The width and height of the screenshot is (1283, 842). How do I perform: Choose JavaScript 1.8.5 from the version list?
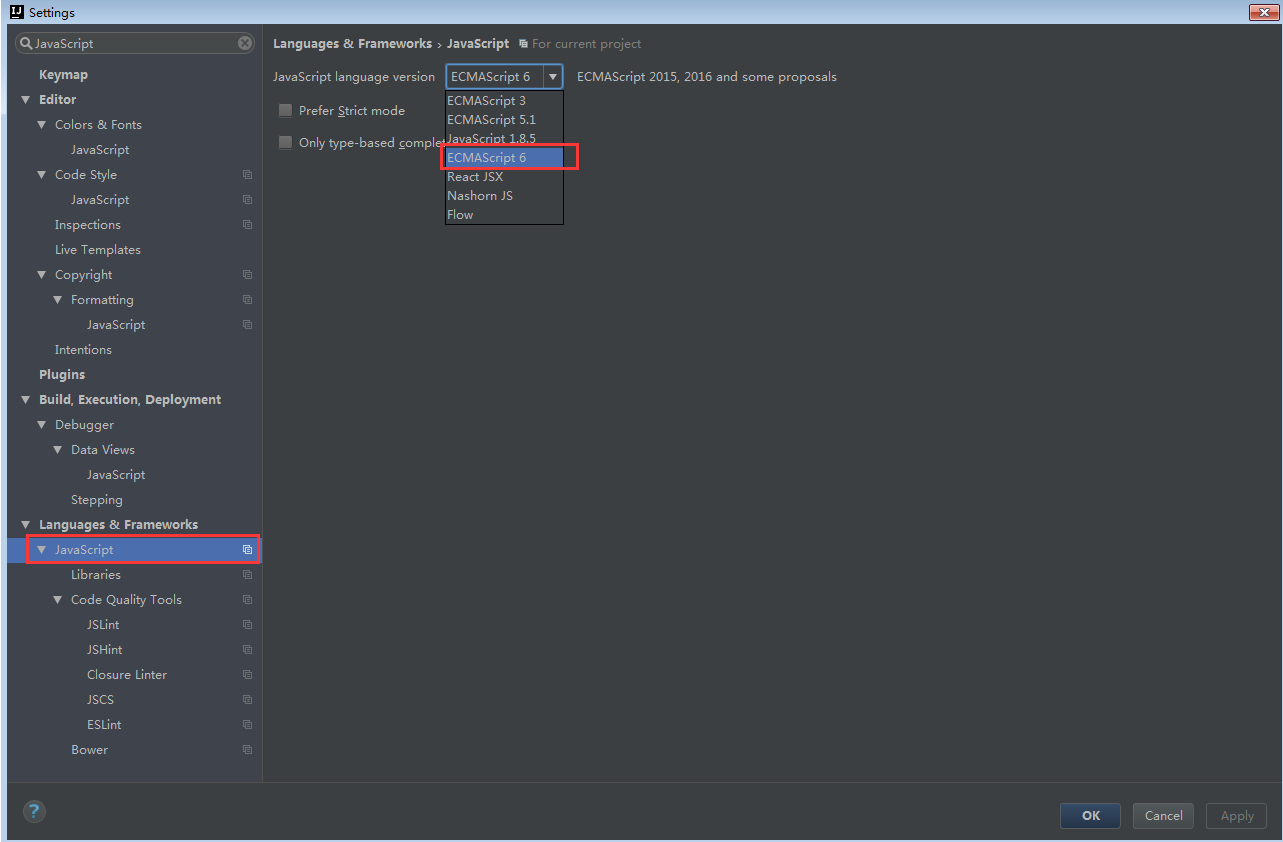(504, 139)
